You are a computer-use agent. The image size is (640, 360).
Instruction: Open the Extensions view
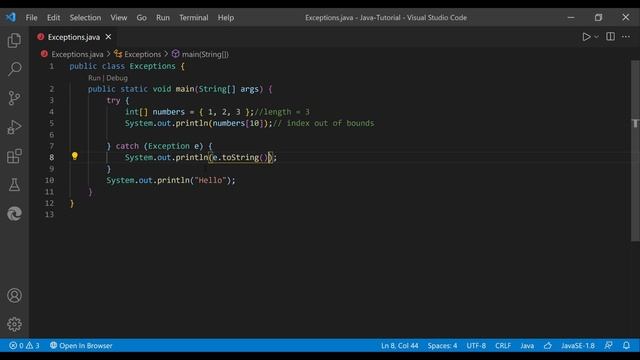point(14,156)
